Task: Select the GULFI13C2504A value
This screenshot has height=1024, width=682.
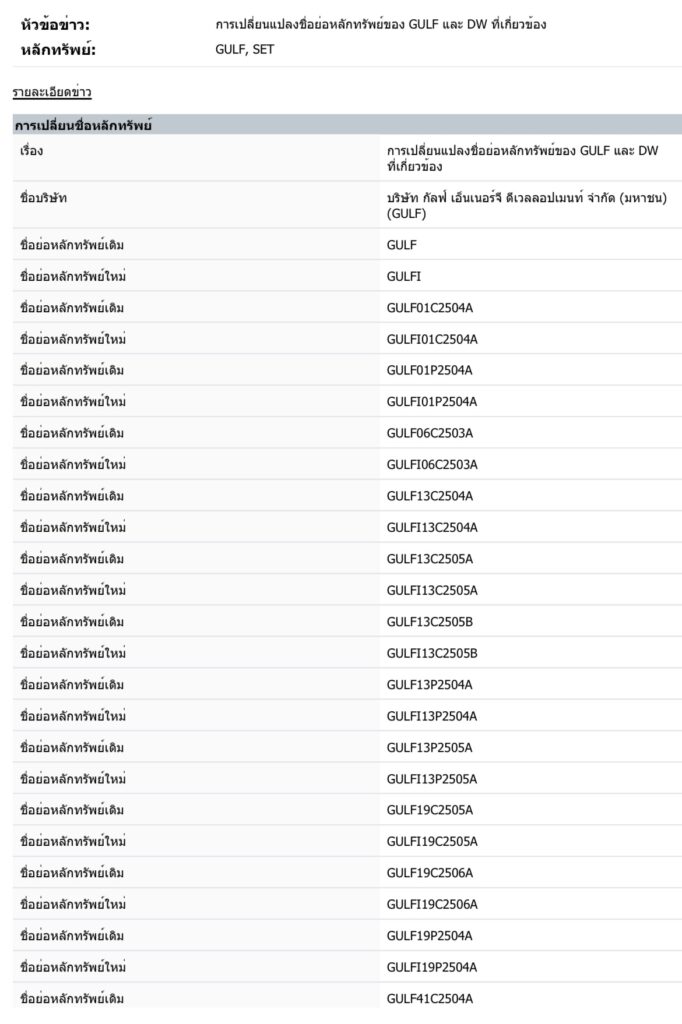Action: [x=432, y=527]
